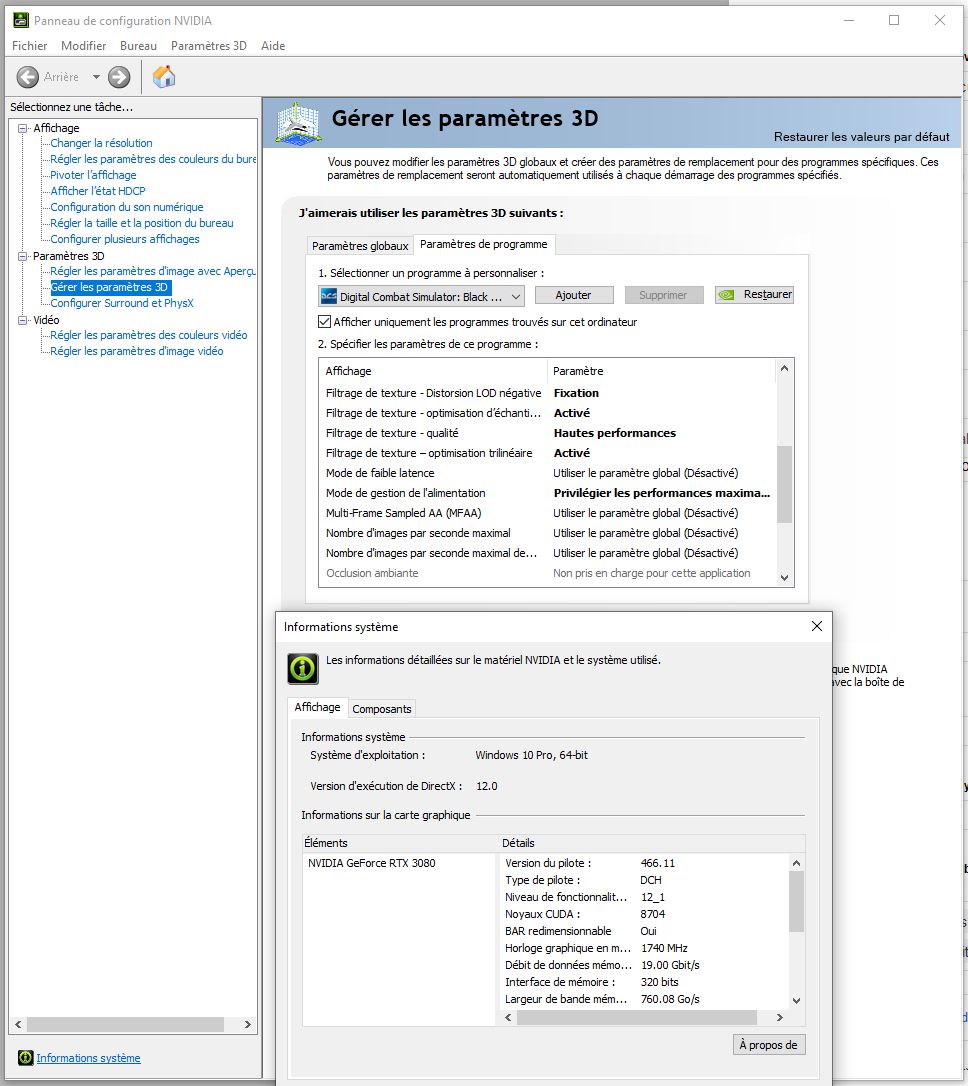Click the 'Noyaux CUDA' detail row

[x=644, y=914]
